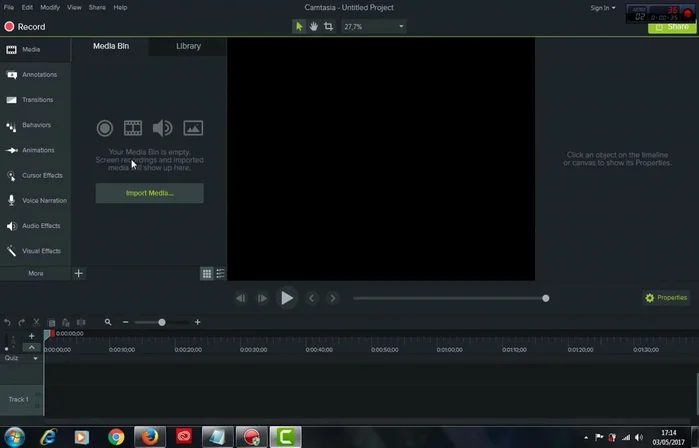This screenshot has height=448, width=699.
Task: Open the Audio Effects panel
Action: (x=35, y=226)
